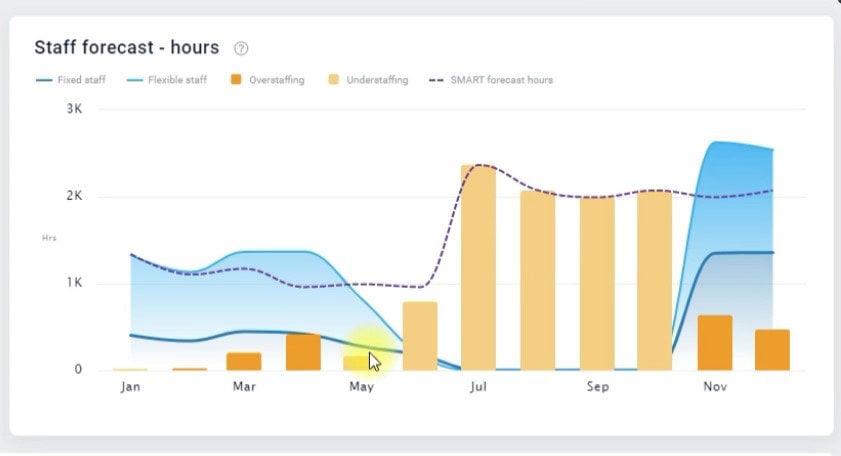Click the small May understaffing bar
This screenshot has height=456, width=841.
(355, 362)
